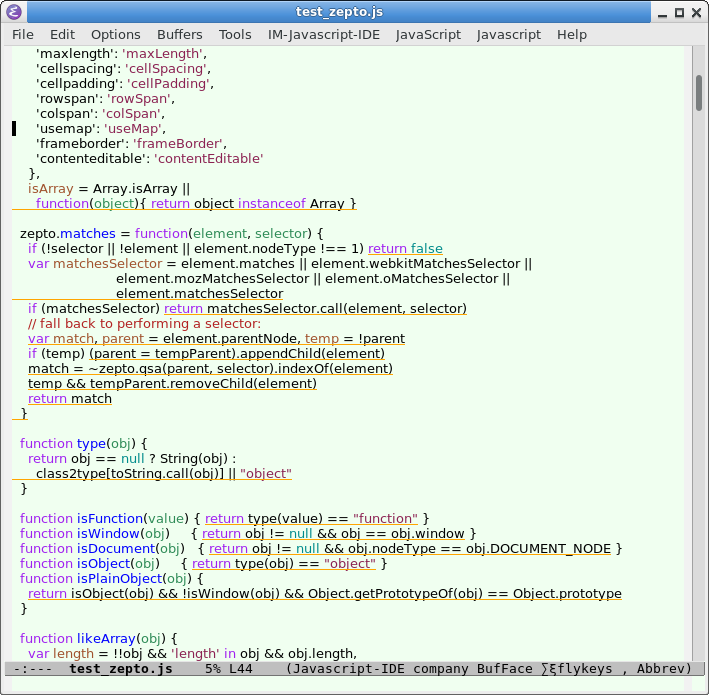Open the Buffers menu
Image resolution: width=709 pixels, height=695 pixels.
(180, 35)
